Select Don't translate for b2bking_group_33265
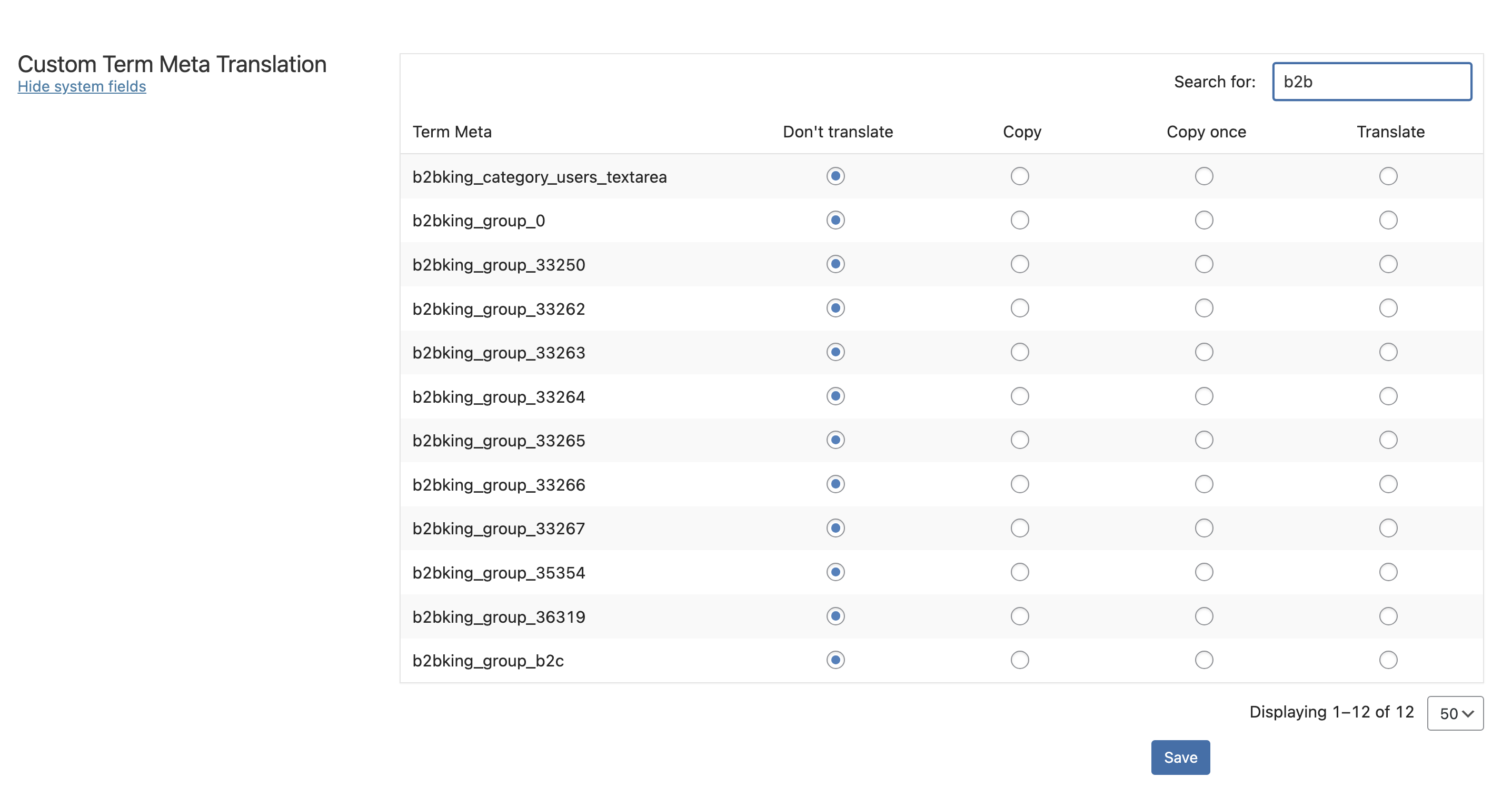This screenshot has height=797, width=1512. click(x=836, y=440)
